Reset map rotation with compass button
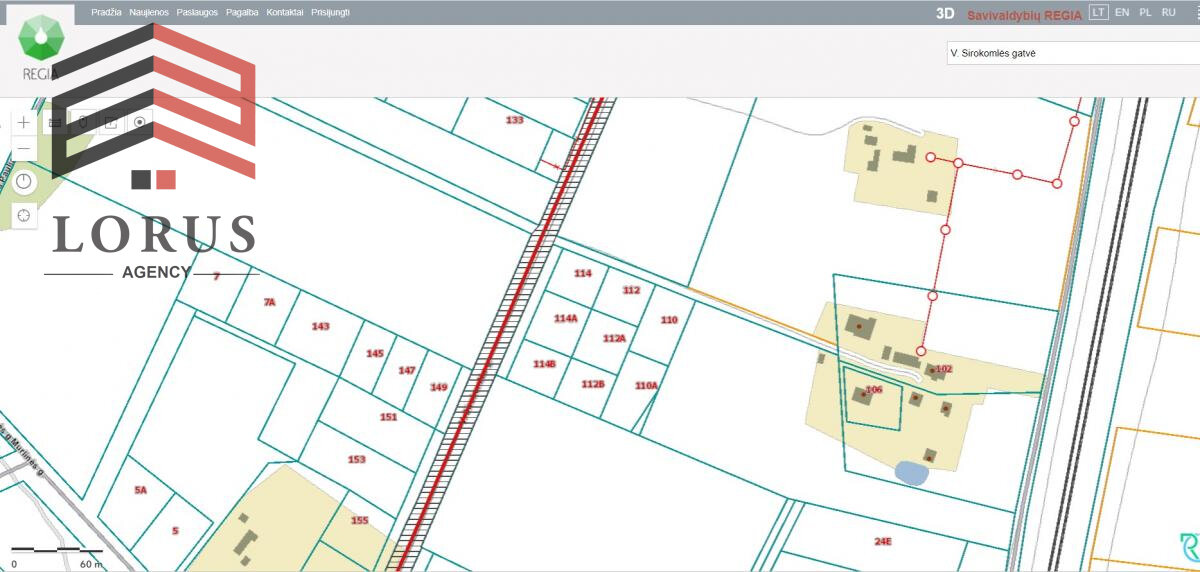 coord(24,182)
